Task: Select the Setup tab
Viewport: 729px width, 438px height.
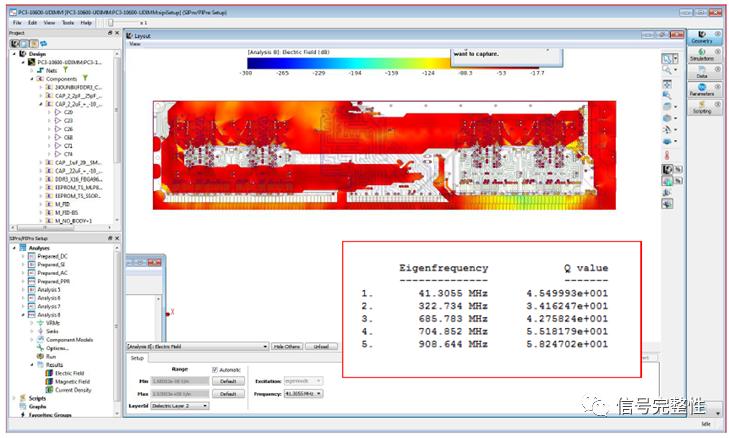Action: click(137, 358)
